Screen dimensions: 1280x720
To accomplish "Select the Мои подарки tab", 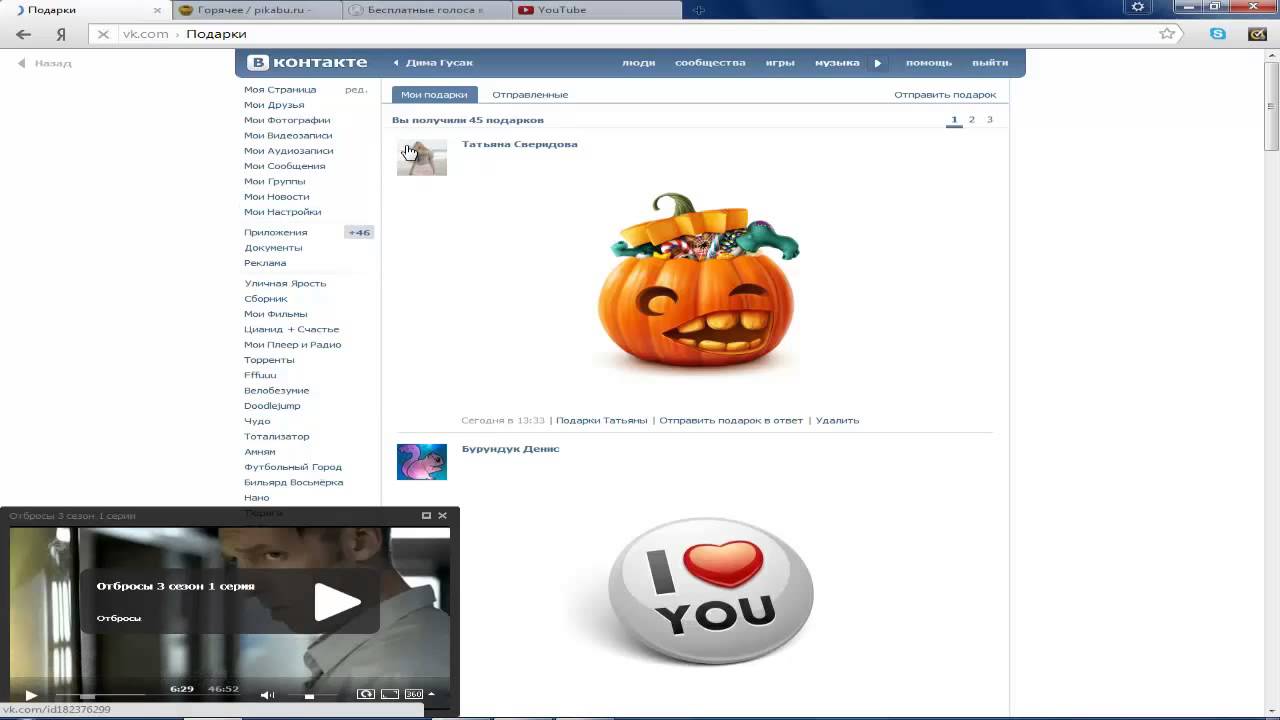I will 434,95.
